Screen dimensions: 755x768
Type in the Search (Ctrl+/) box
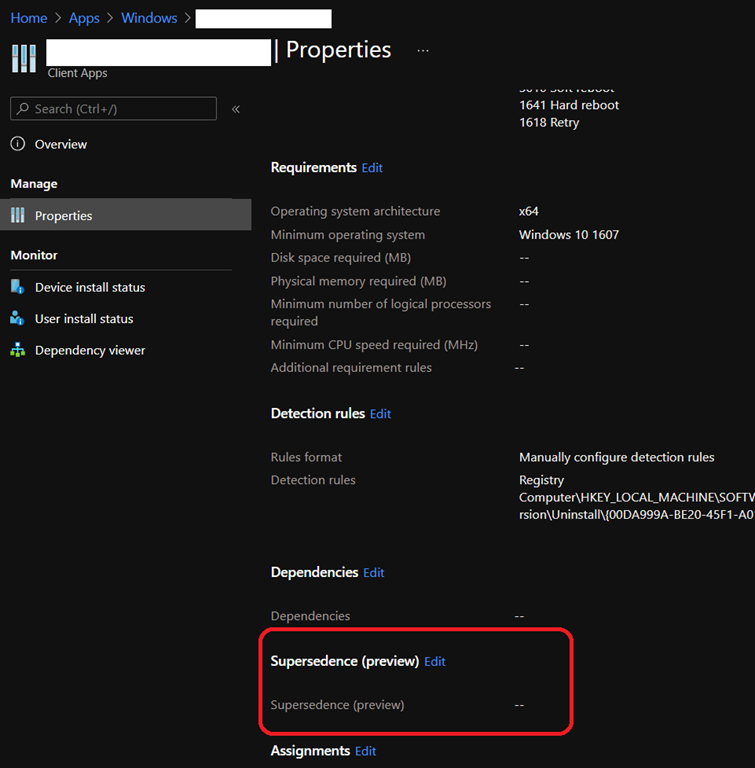120,109
